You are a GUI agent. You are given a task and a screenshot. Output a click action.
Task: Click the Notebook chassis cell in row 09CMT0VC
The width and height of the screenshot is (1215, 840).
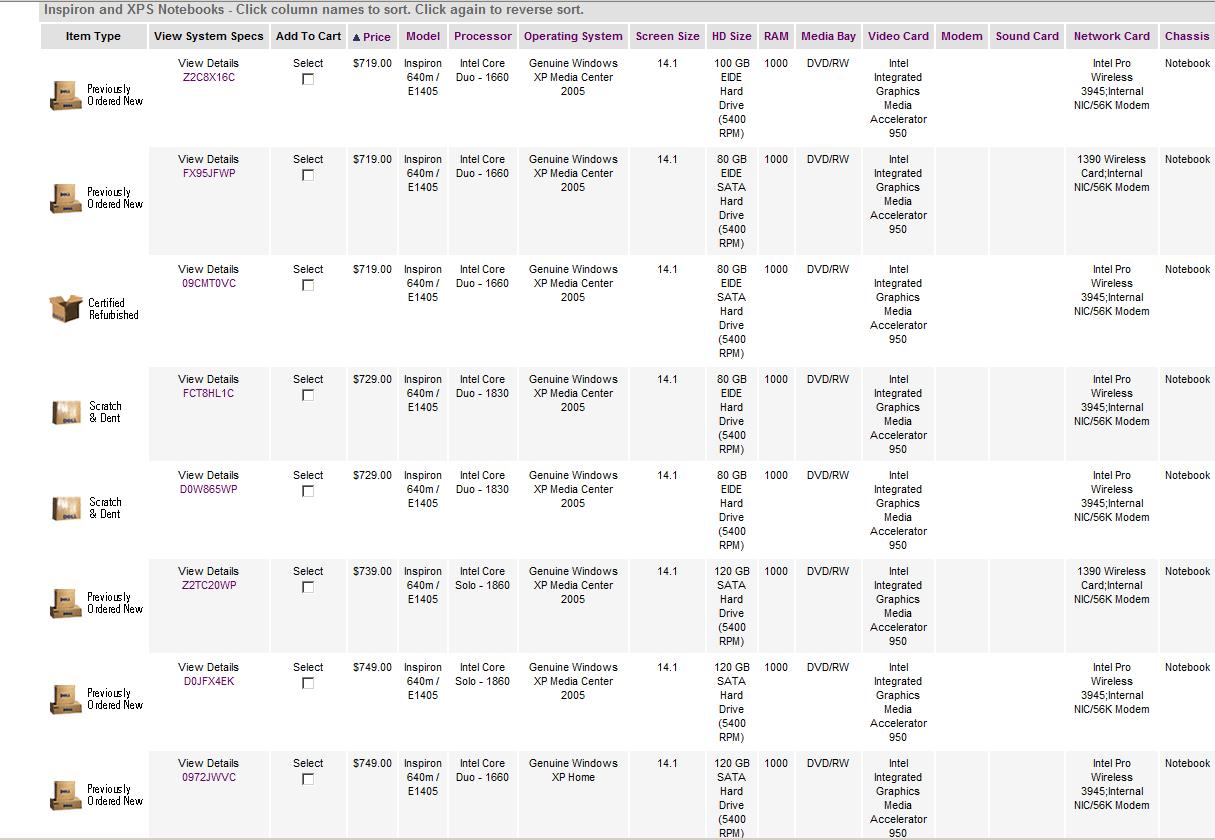click(x=1187, y=269)
